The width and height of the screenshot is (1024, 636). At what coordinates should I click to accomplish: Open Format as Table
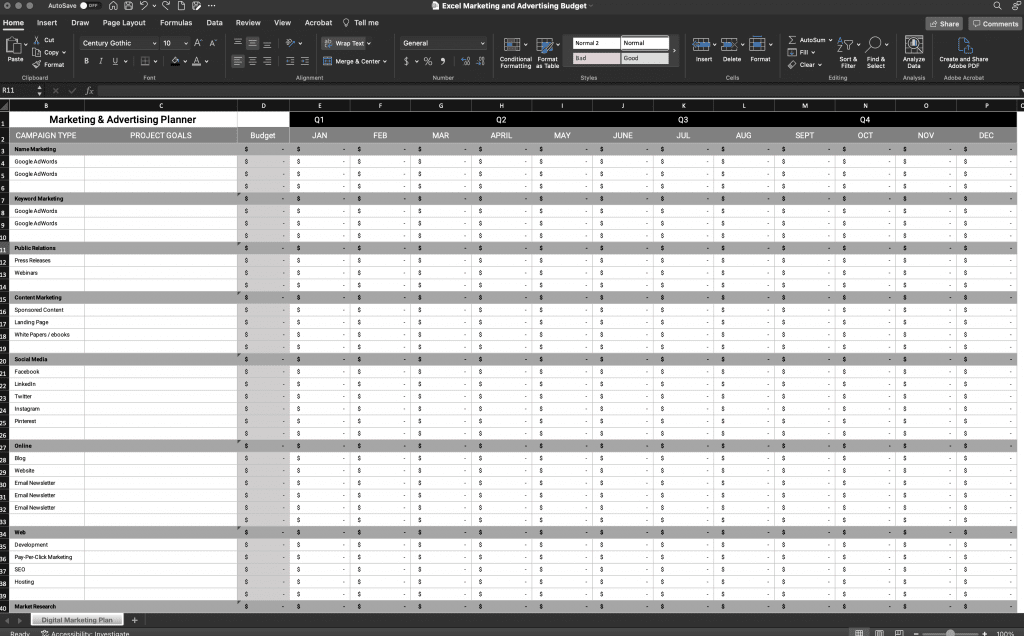pos(547,52)
